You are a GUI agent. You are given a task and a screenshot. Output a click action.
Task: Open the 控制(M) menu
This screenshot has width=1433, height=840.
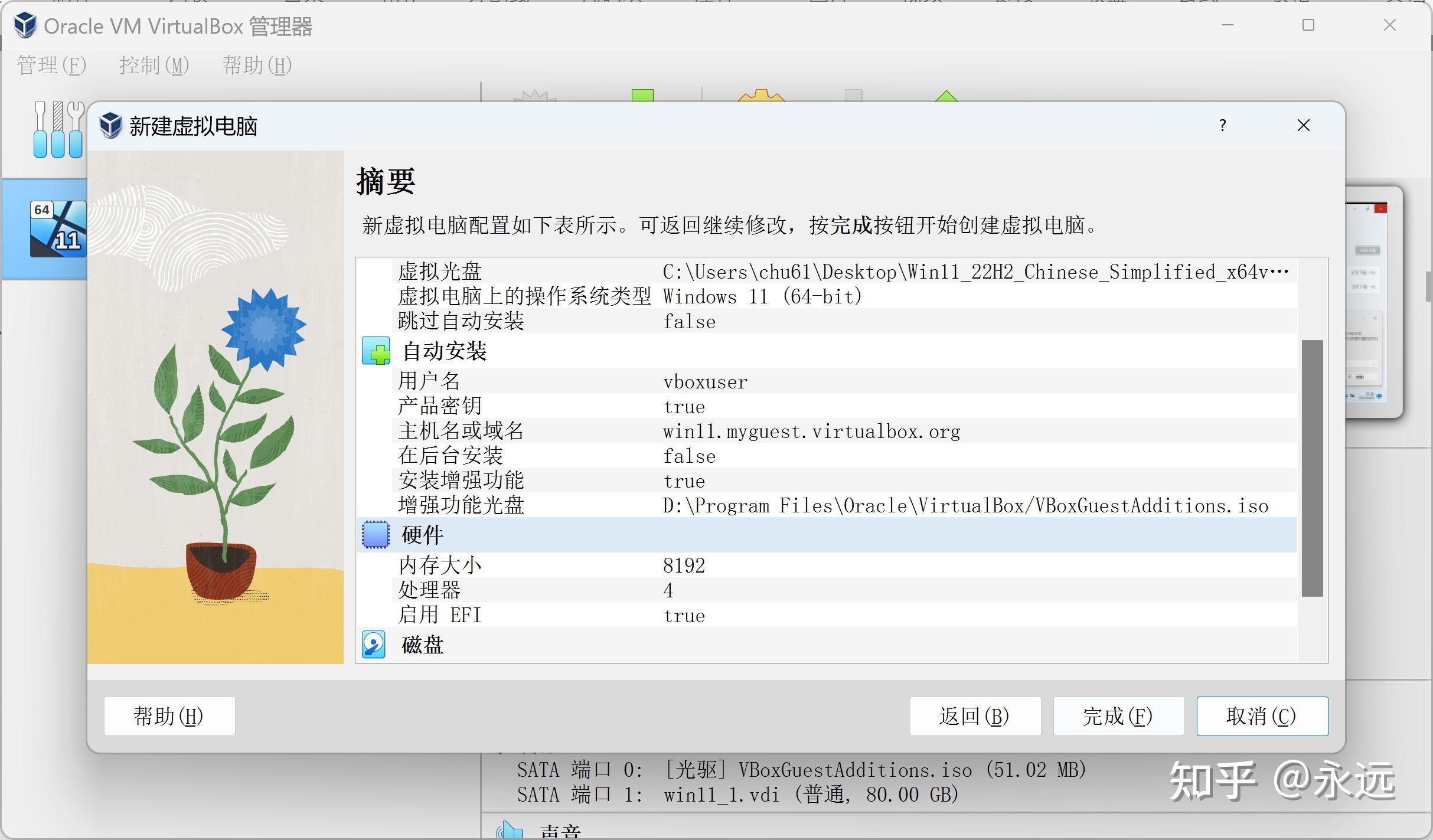tap(154, 66)
